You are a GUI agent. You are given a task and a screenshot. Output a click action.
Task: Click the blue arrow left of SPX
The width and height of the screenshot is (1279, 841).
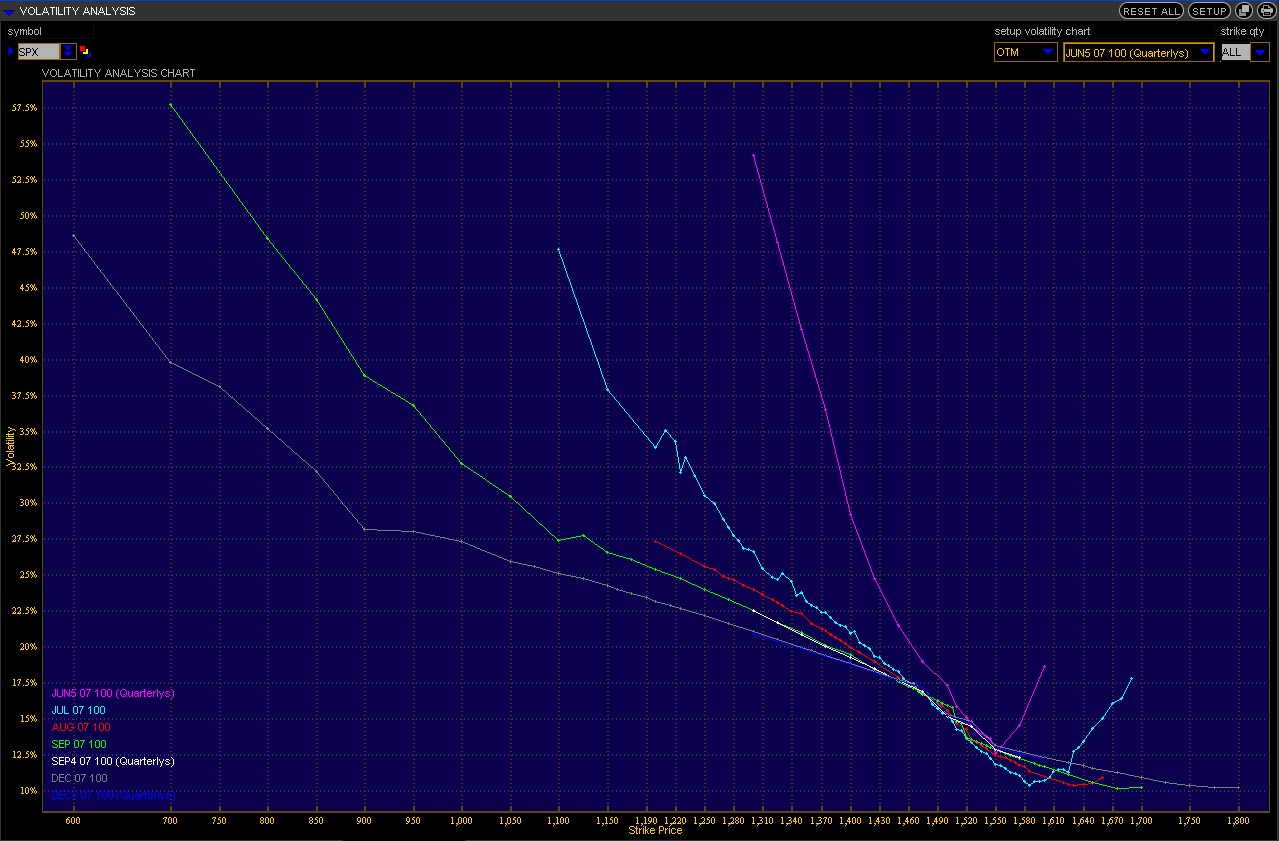[x=11, y=51]
